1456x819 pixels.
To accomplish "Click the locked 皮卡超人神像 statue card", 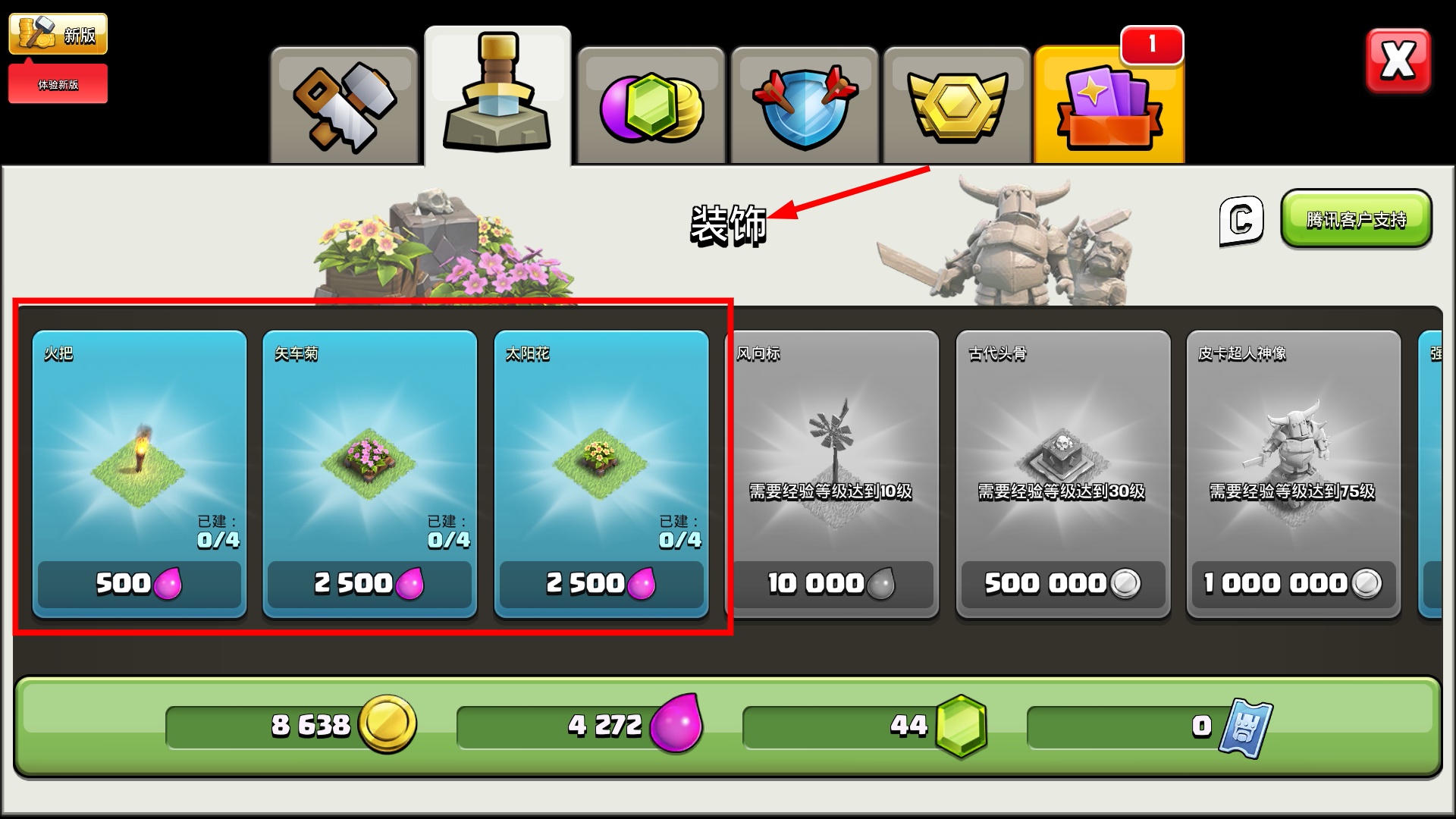I will [x=1294, y=474].
